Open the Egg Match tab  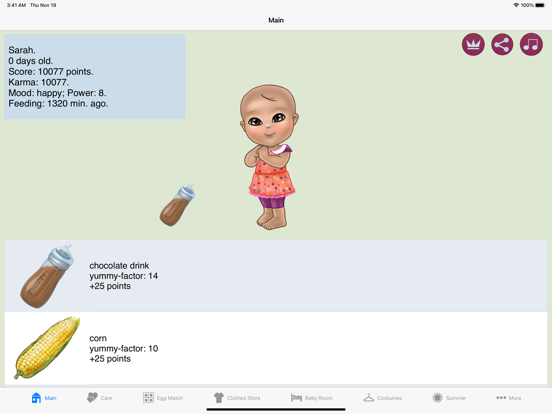[163, 398]
